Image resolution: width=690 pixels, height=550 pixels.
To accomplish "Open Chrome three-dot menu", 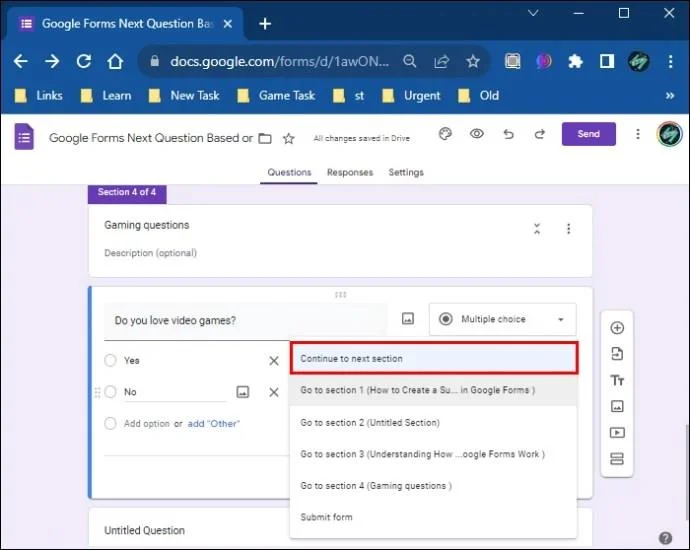I will [x=670, y=61].
